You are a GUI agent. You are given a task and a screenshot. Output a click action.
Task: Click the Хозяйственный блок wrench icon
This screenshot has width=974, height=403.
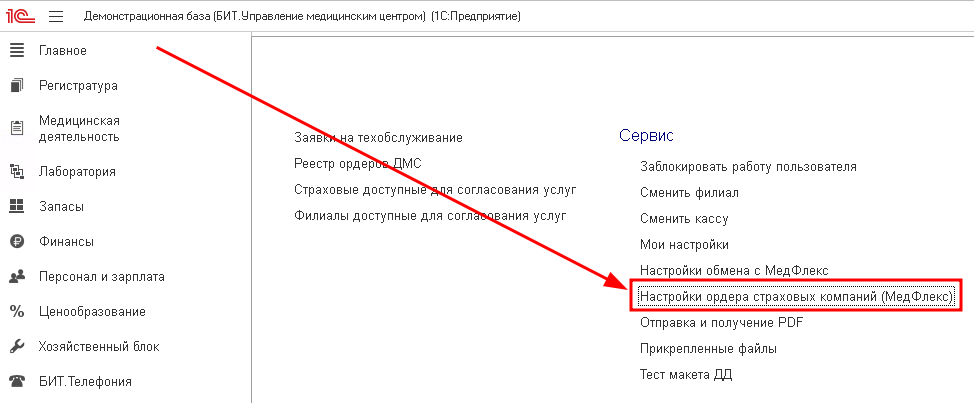tap(17, 346)
